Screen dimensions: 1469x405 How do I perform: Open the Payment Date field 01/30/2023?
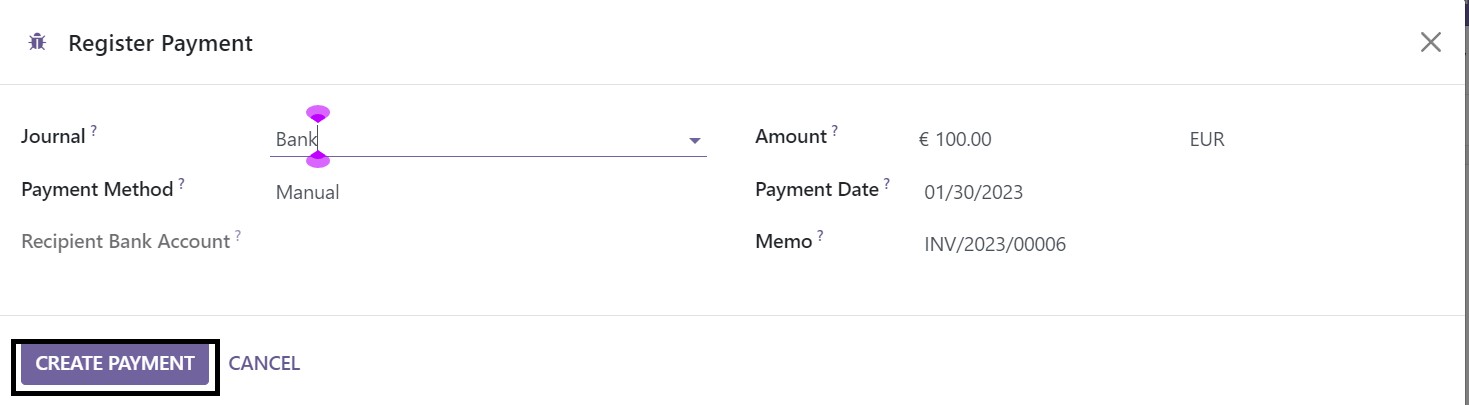[x=974, y=192]
